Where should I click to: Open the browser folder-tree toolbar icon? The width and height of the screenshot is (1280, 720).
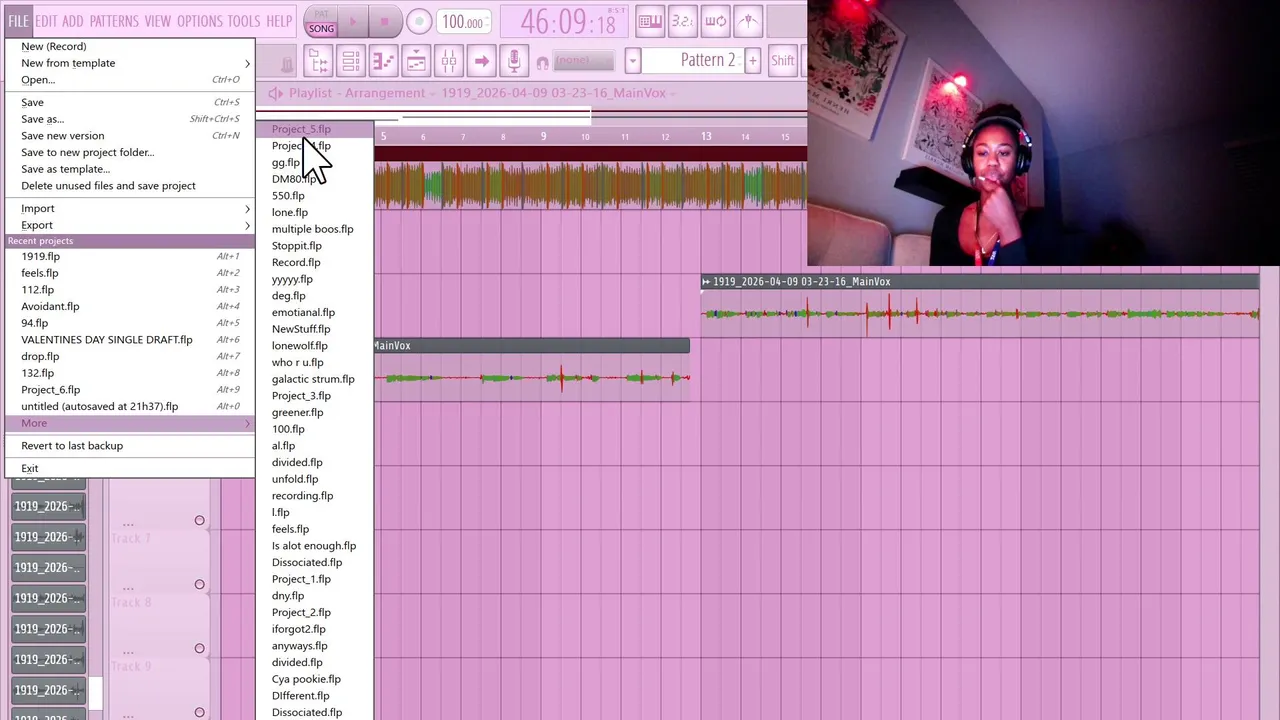point(318,61)
